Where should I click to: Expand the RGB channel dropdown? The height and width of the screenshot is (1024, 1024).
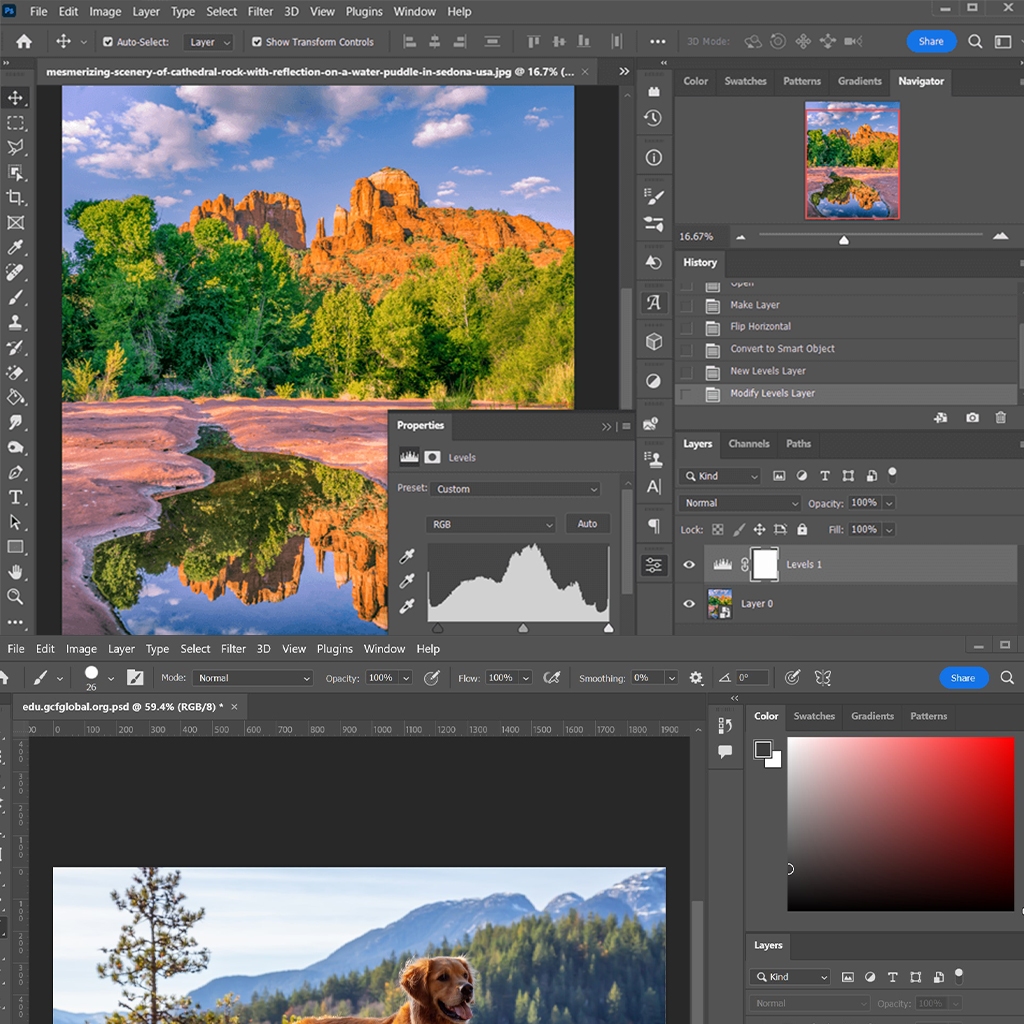coord(490,524)
